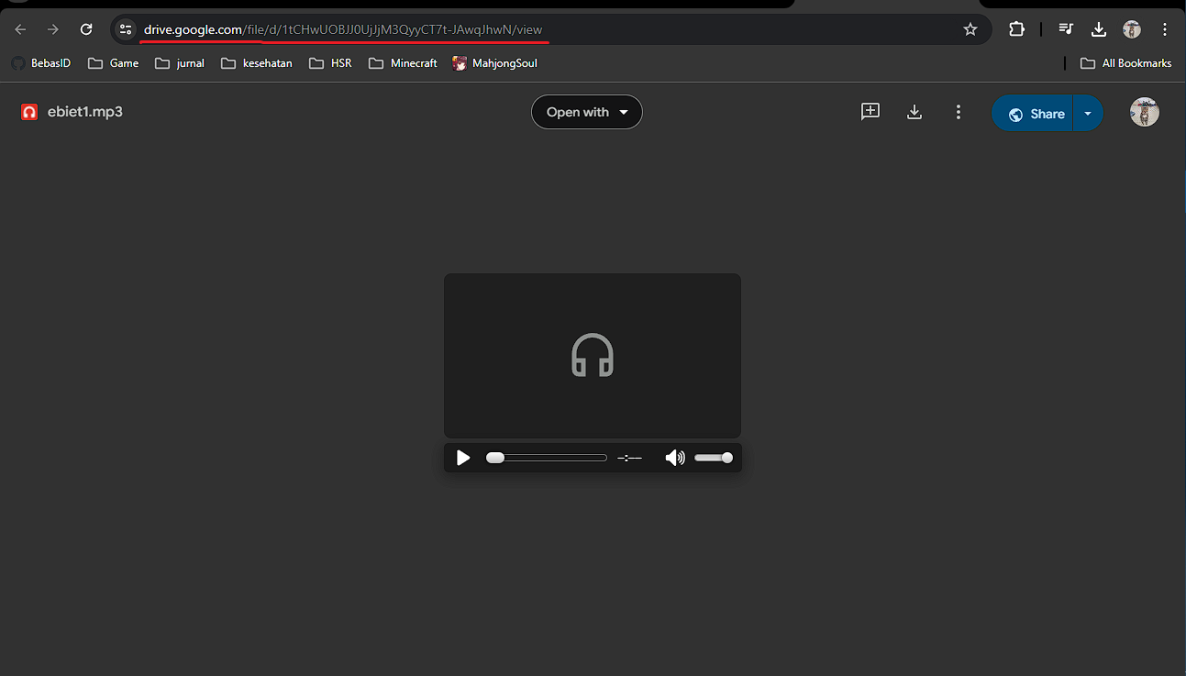Screen dimensions: 1186x676
Task: Open Drive's More actions three-dot menu
Action: point(958,112)
